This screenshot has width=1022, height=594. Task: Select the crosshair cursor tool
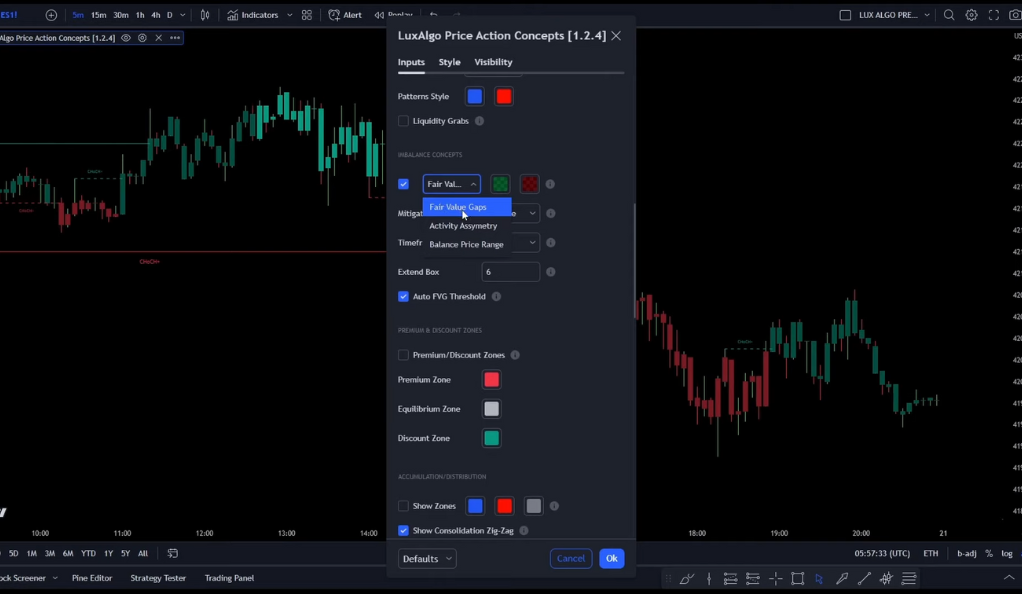click(775, 578)
